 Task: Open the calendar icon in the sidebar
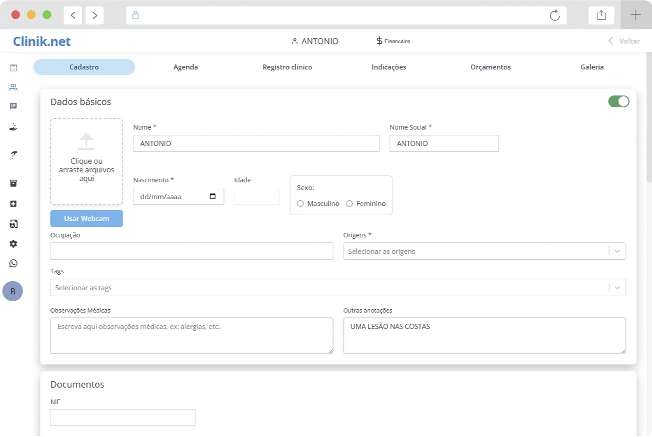tap(13, 68)
